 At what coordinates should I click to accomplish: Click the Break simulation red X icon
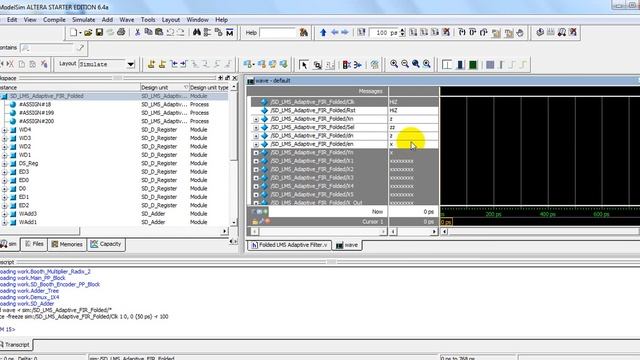point(446,32)
